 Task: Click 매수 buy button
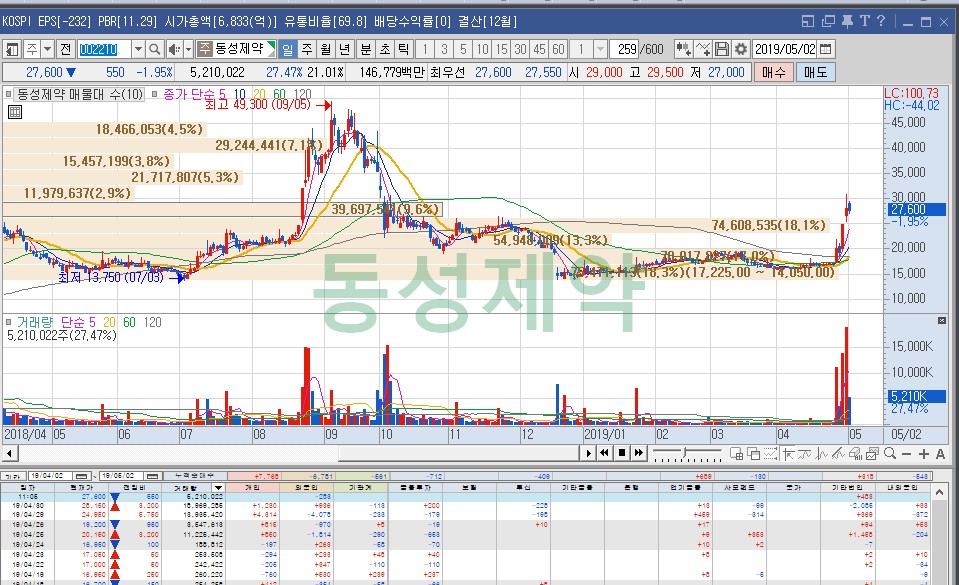[774, 72]
